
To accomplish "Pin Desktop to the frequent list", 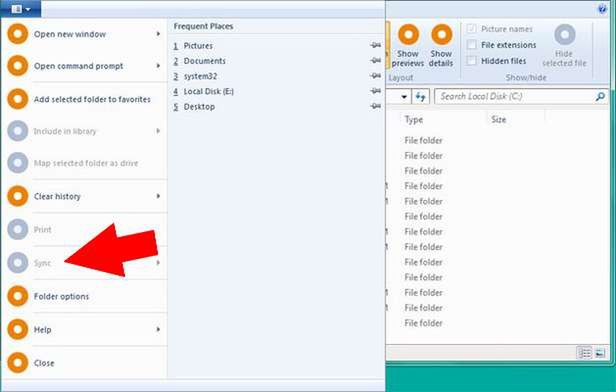I will [376, 106].
